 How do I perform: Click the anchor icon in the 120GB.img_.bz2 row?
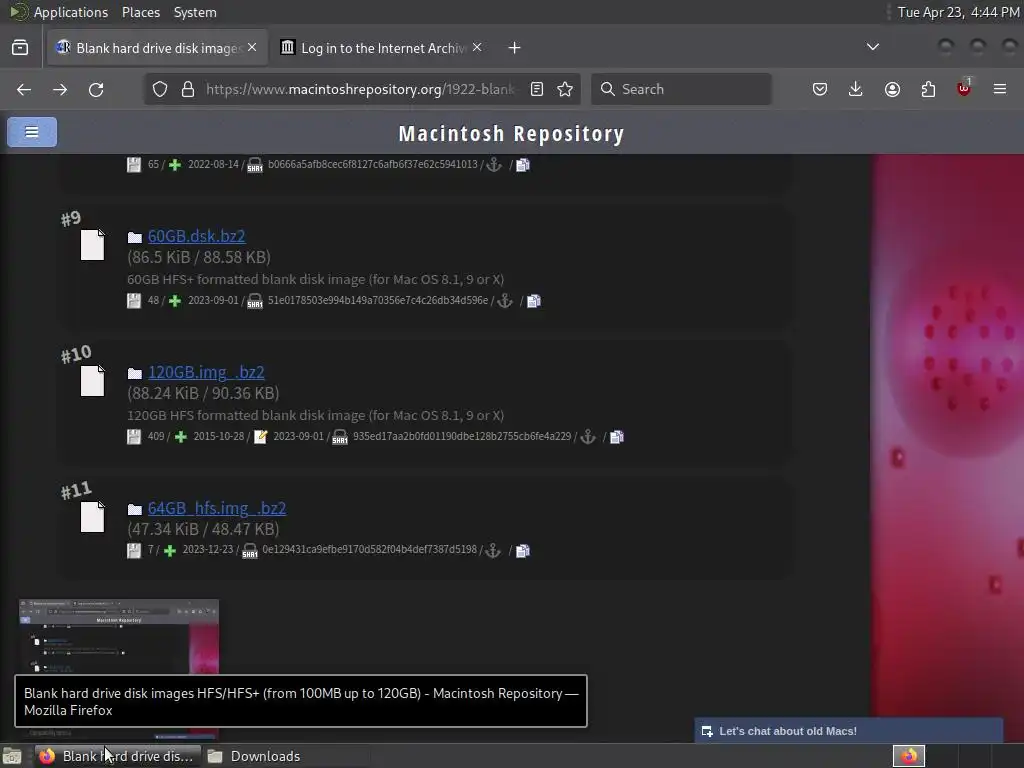tap(588, 437)
